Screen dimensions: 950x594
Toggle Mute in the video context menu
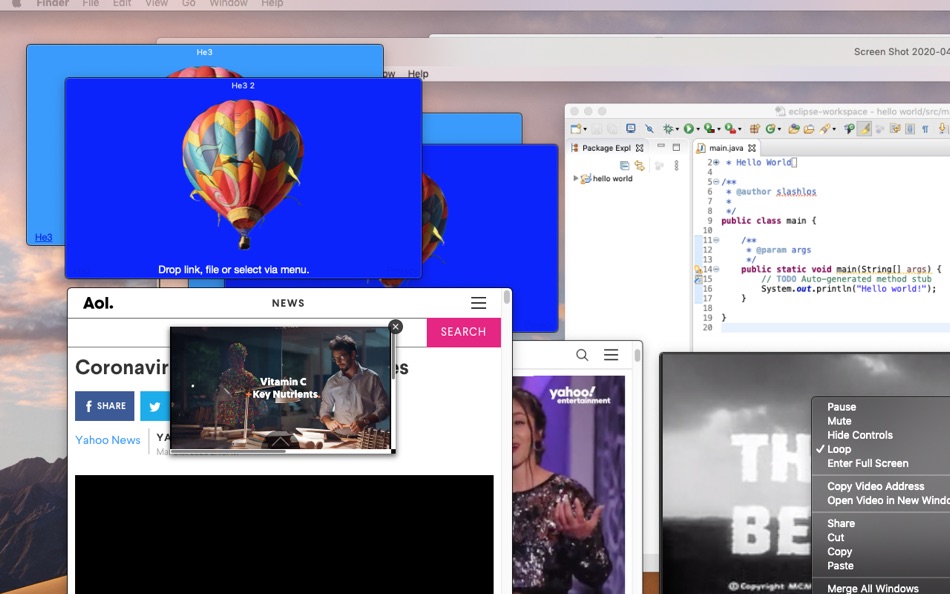(839, 421)
